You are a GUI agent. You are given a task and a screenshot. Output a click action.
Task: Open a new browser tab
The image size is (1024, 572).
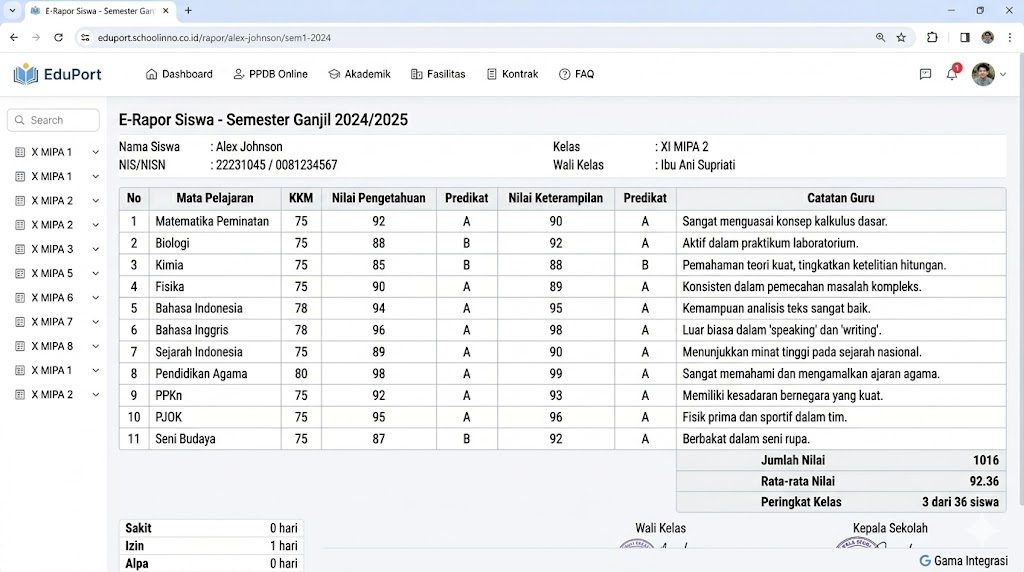tap(188, 10)
